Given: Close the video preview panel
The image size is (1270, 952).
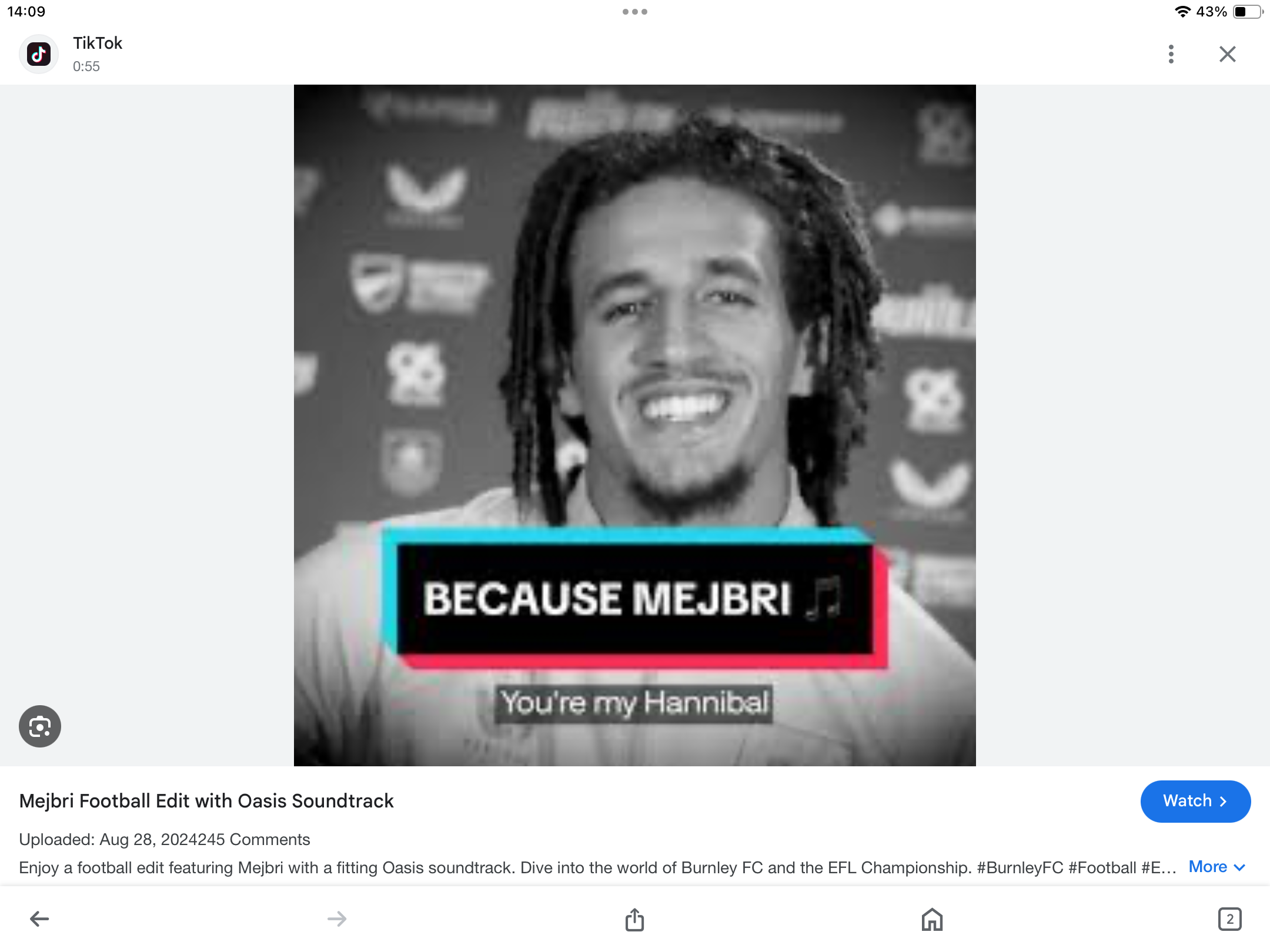Looking at the screenshot, I should pos(1227,54).
